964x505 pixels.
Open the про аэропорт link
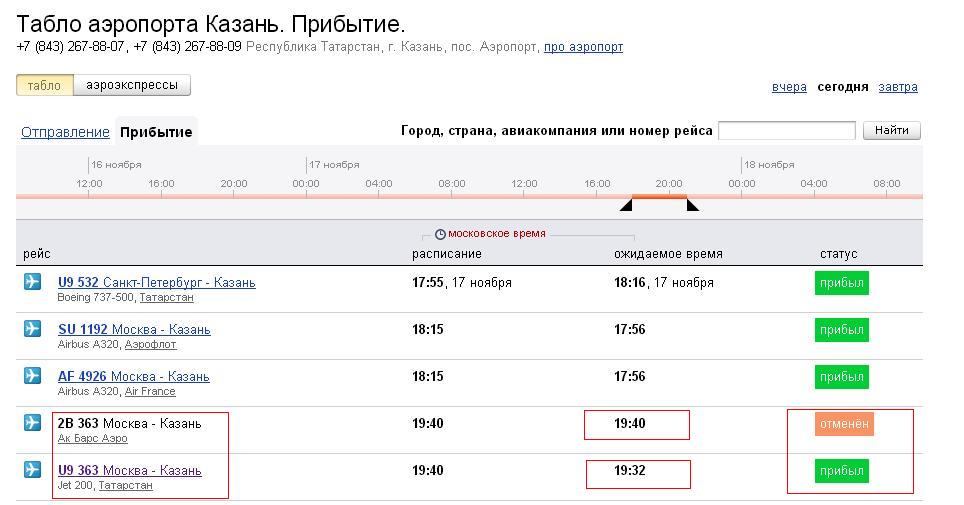point(583,47)
